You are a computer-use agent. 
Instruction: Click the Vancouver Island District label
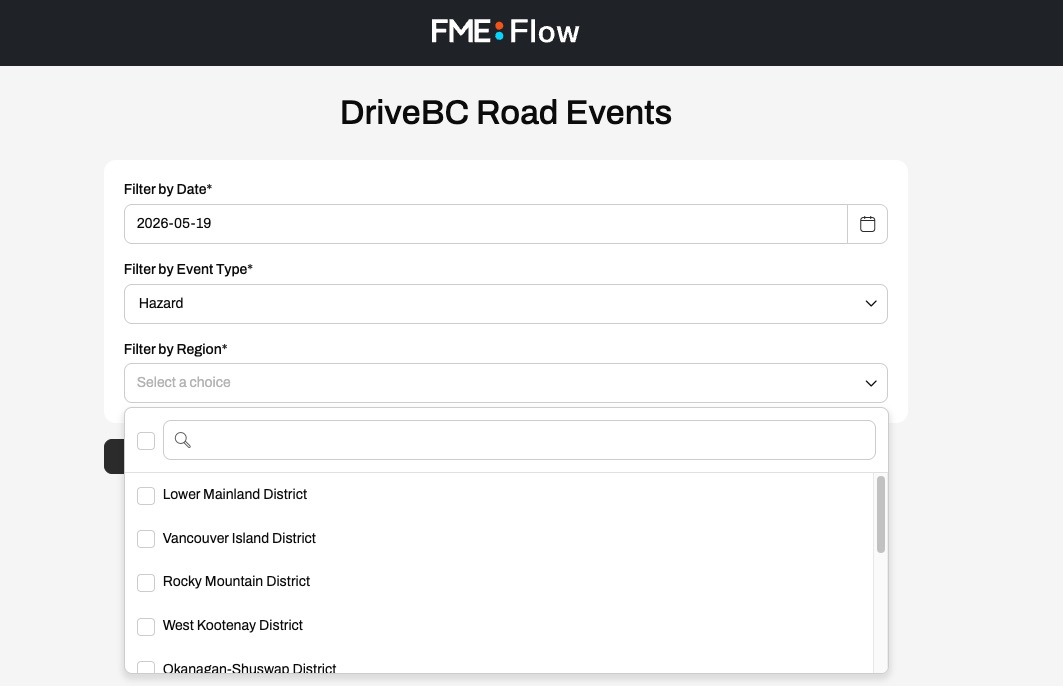pos(239,538)
